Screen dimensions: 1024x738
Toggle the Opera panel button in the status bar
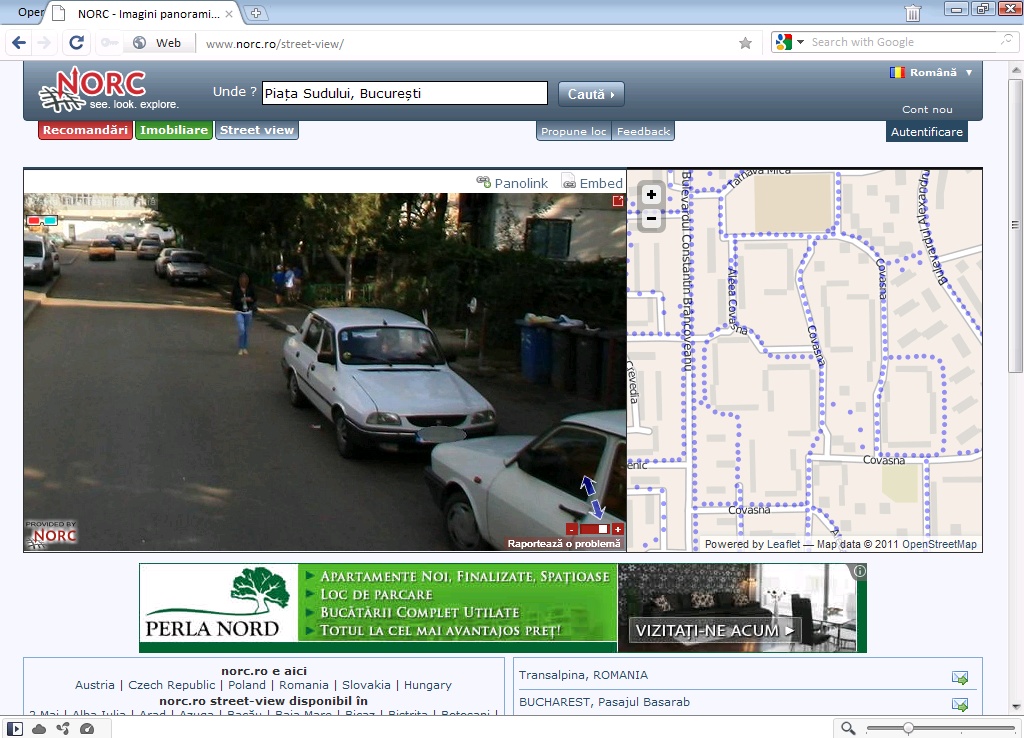click(16, 729)
